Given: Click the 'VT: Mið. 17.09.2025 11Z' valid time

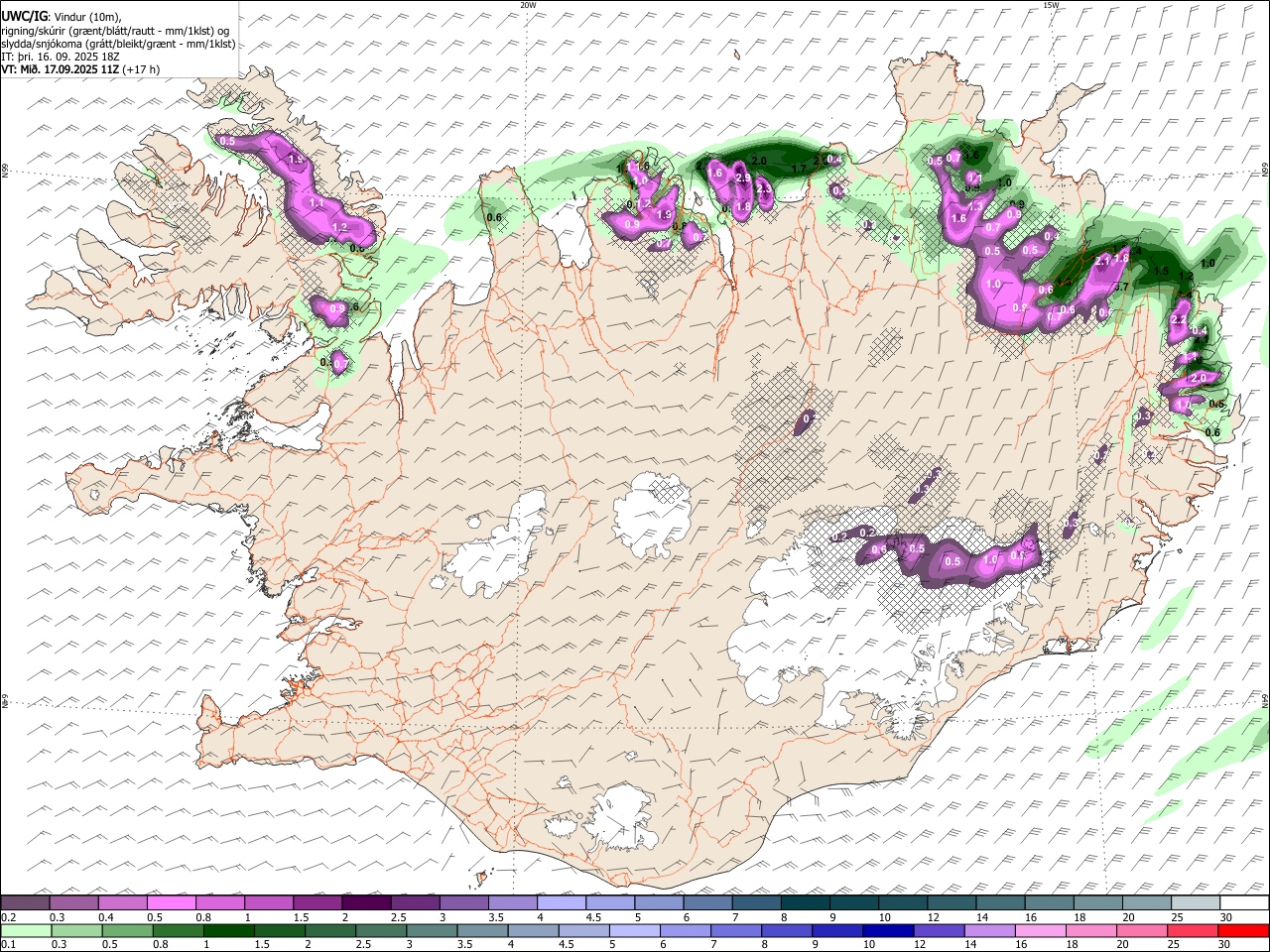Looking at the screenshot, I should click(x=61, y=70).
